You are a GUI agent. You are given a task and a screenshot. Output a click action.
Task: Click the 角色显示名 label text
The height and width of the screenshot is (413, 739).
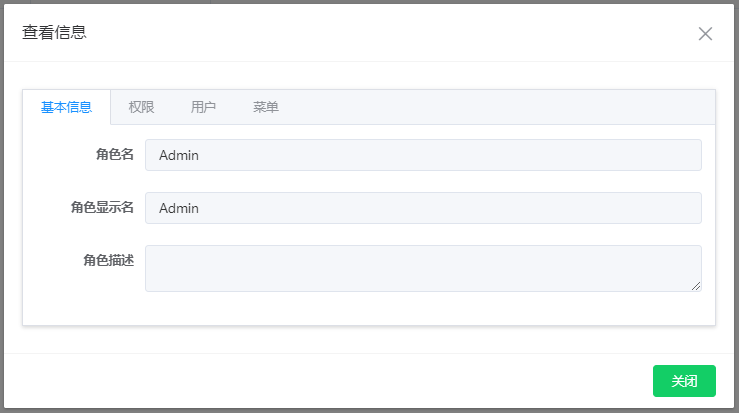tap(102, 208)
